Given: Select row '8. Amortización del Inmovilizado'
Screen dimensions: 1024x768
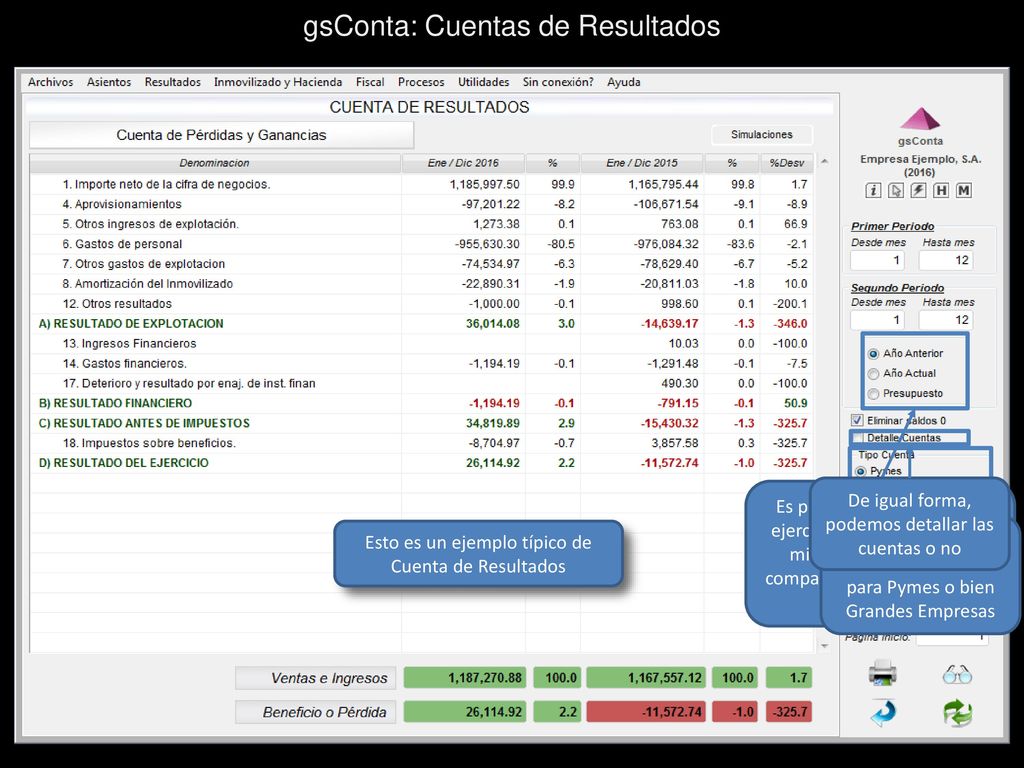Looking at the screenshot, I should click(x=421, y=284).
